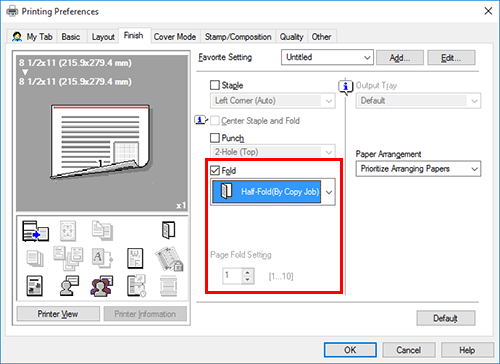Open the 2-Hole (Top) punch dropdown
The width and height of the screenshot is (500, 364).
click(x=273, y=152)
